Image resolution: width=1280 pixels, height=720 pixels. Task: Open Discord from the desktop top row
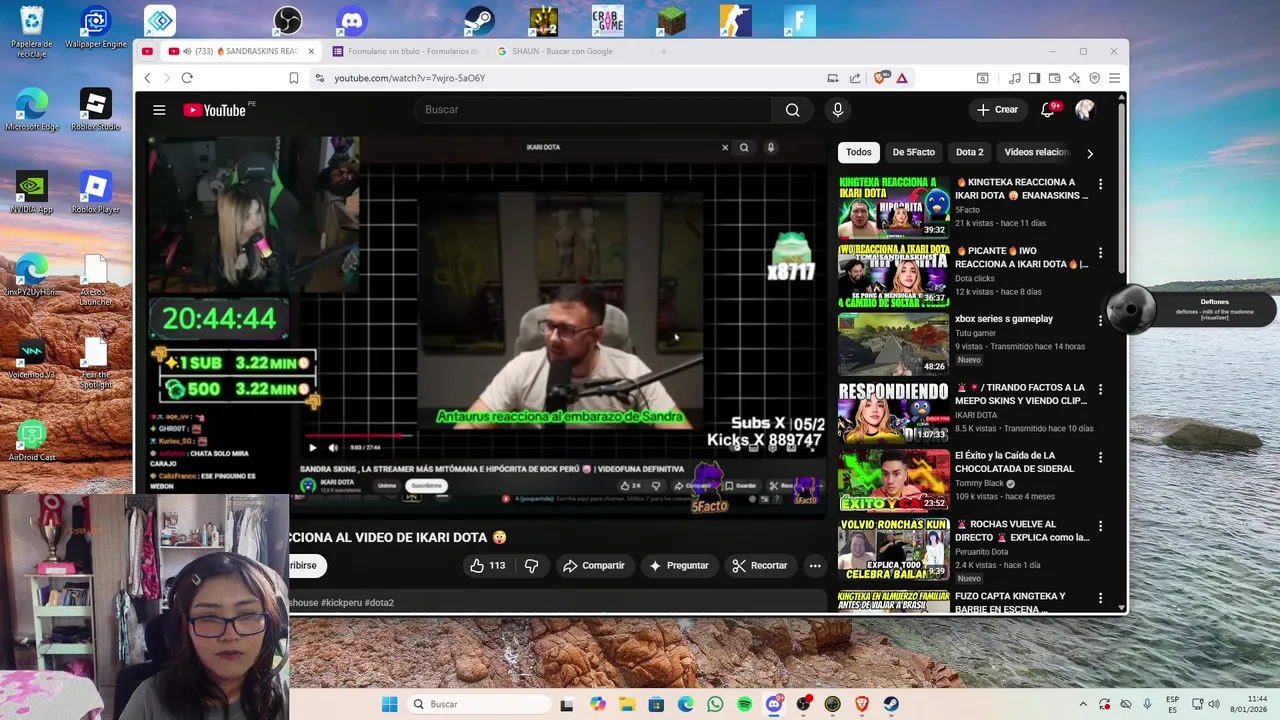click(352, 20)
